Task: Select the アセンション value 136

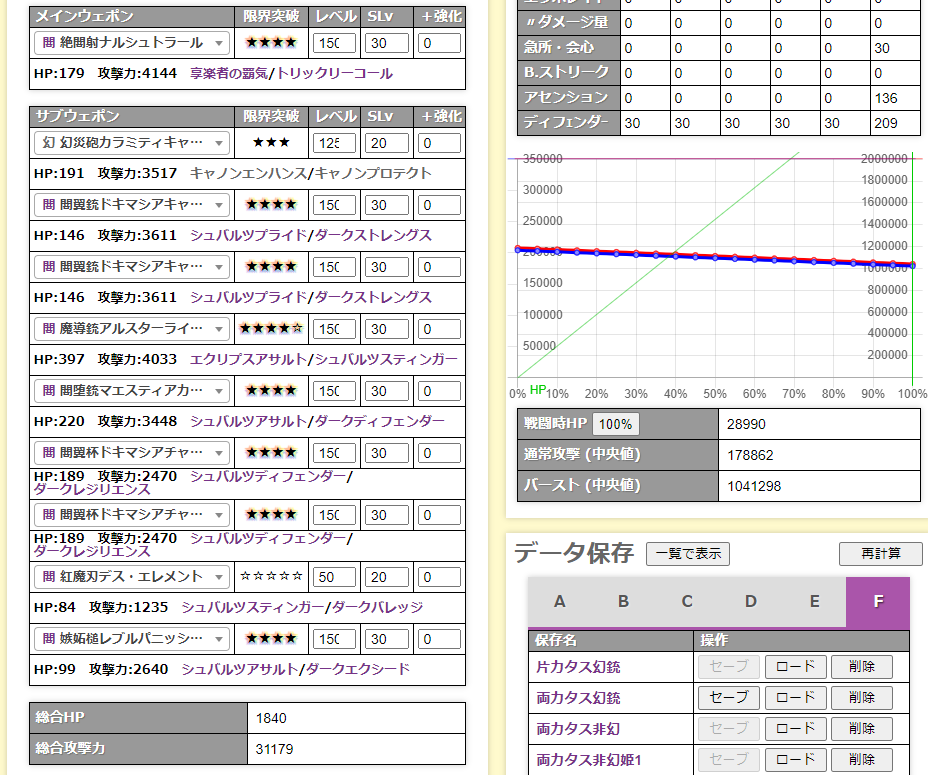Action: [x=886, y=98]
